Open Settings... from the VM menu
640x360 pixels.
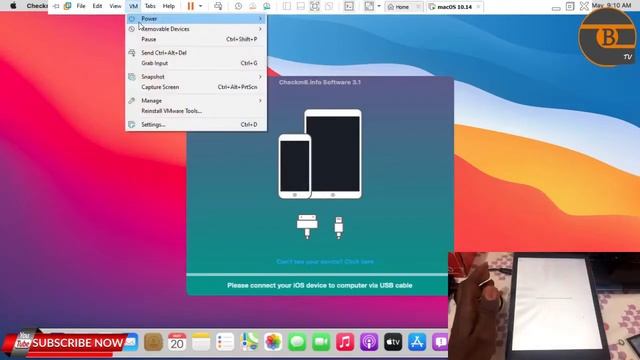[x=196, y=124]
